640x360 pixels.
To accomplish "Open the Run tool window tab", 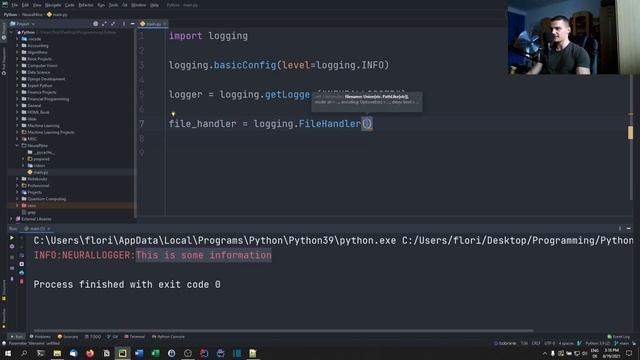I will tap(17, 337).
